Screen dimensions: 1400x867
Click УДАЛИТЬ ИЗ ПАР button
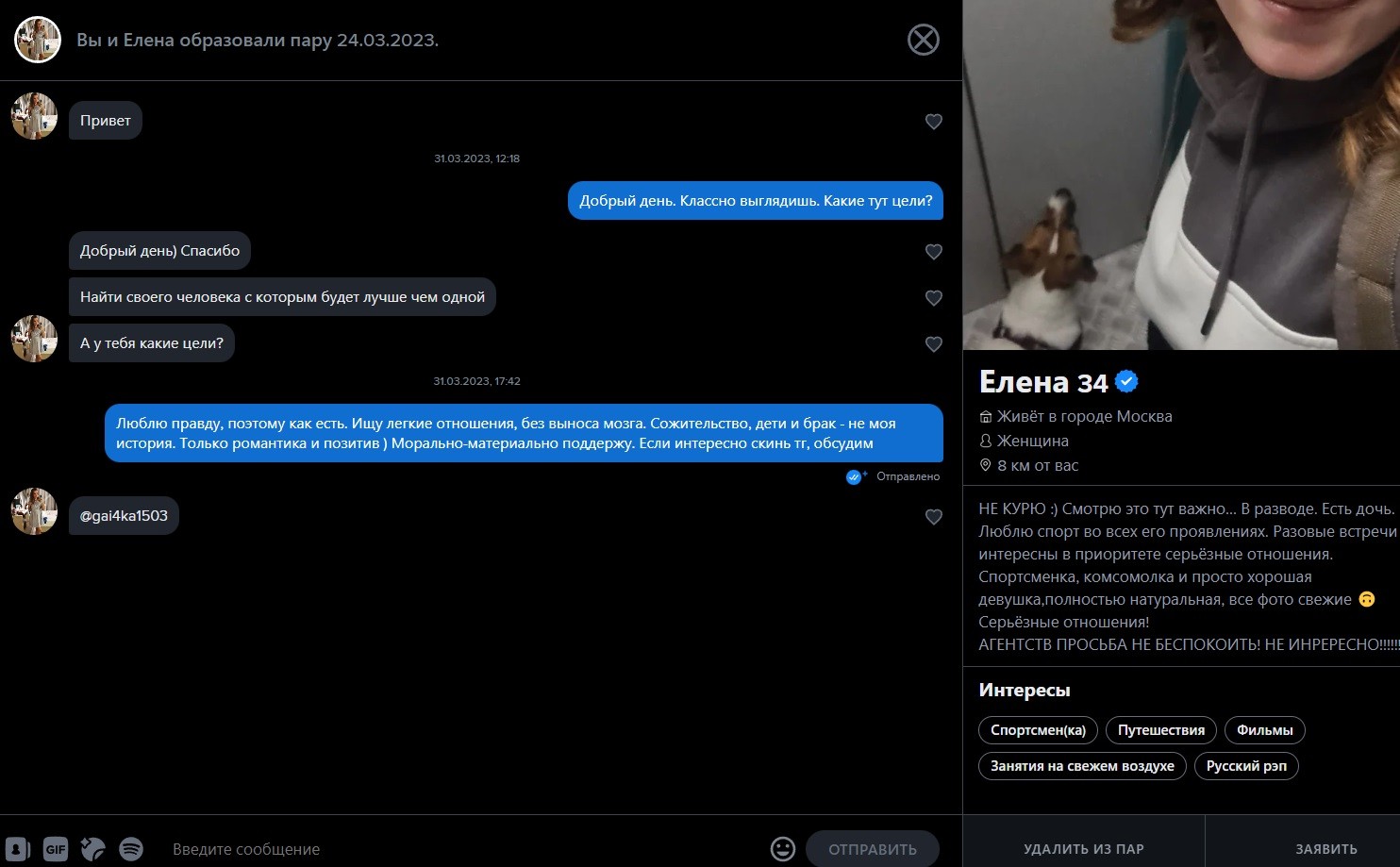pyautogui.click(x=1084, y=842)
